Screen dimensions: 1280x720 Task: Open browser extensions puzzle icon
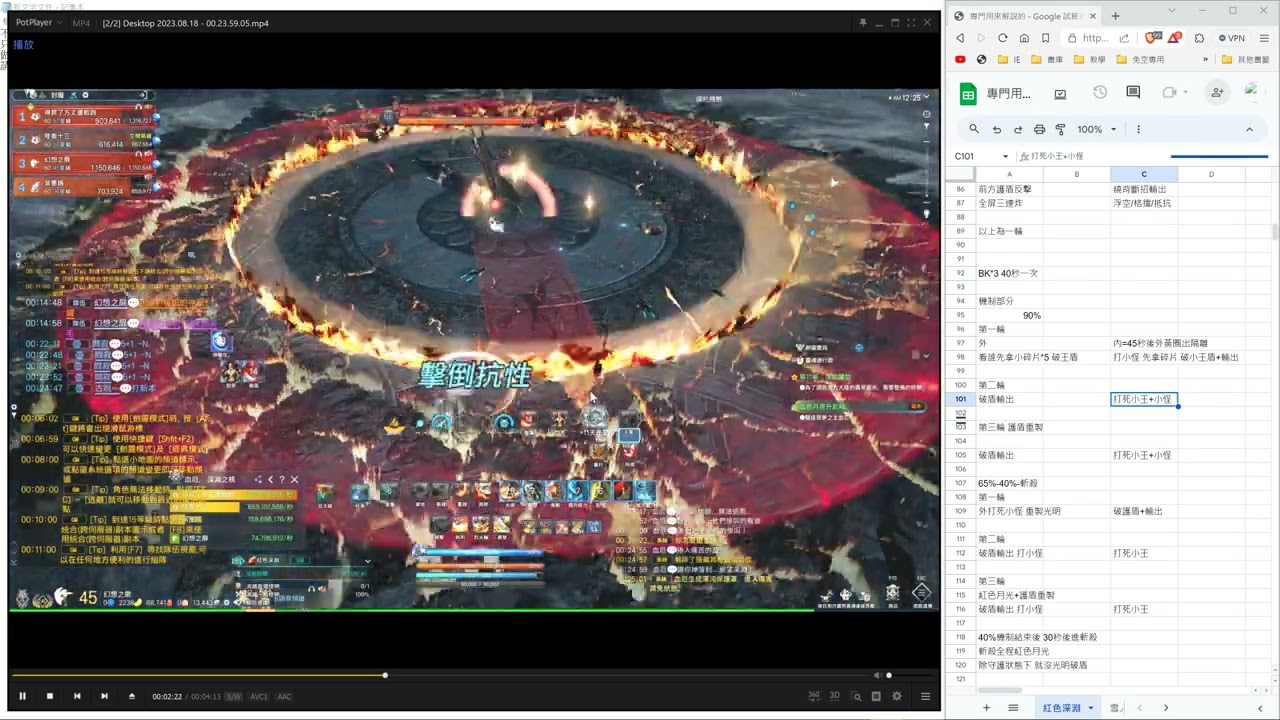coord(1200,38)
